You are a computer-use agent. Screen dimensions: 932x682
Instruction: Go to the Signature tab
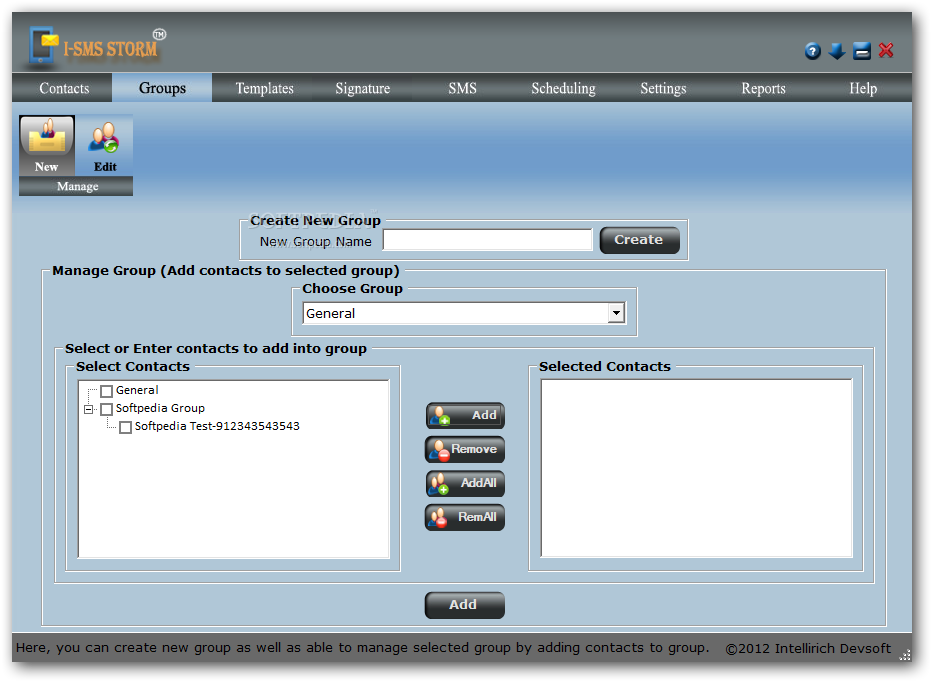click(x=363, y=88)
